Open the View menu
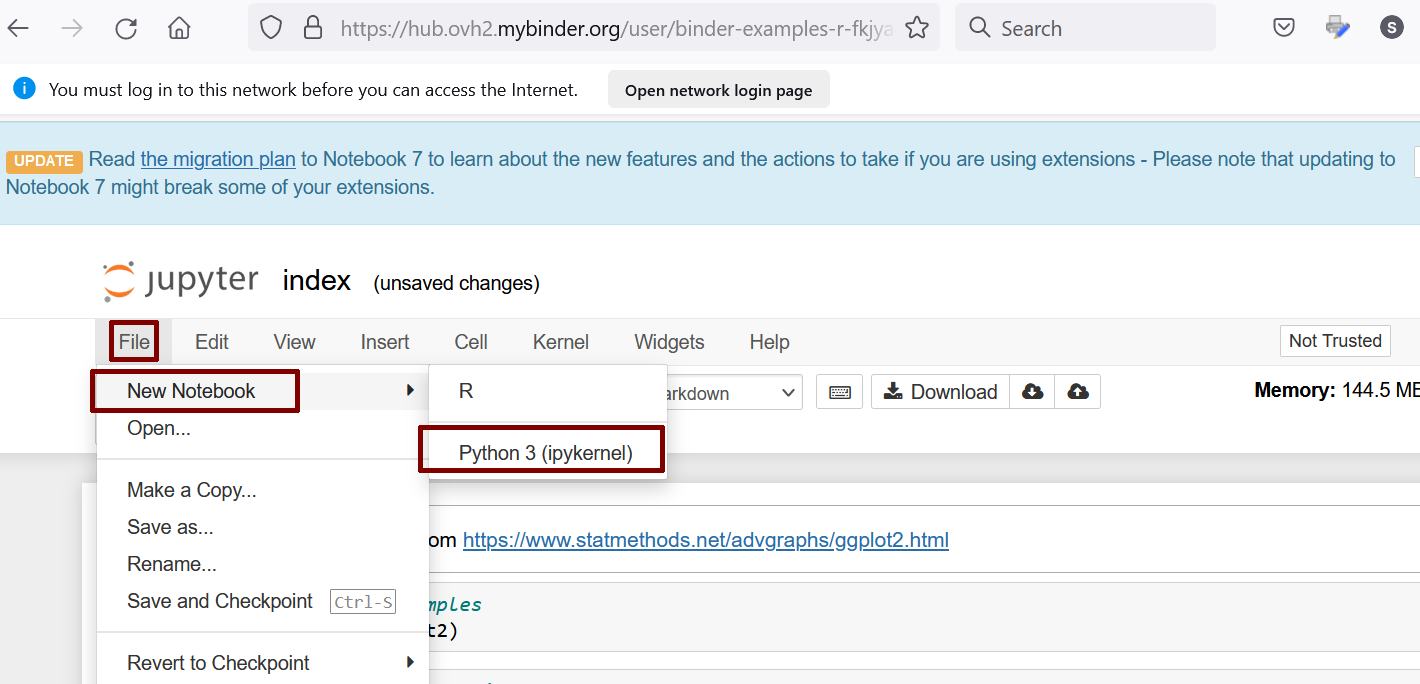 point(295,342)
